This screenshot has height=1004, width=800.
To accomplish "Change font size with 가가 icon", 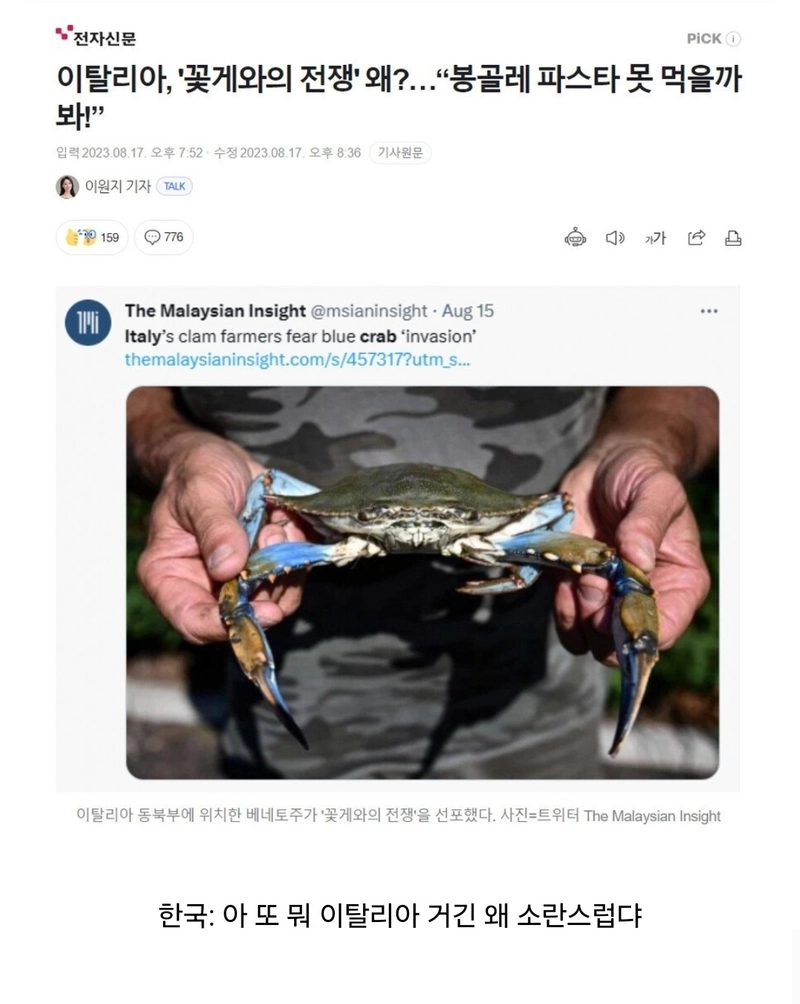I will (655, 238).
